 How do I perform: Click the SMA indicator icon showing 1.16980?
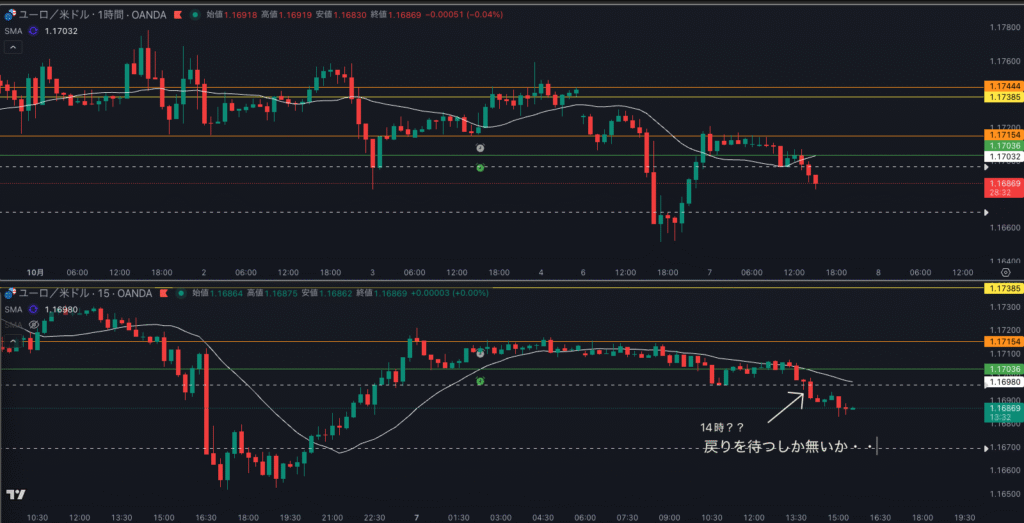33,310
